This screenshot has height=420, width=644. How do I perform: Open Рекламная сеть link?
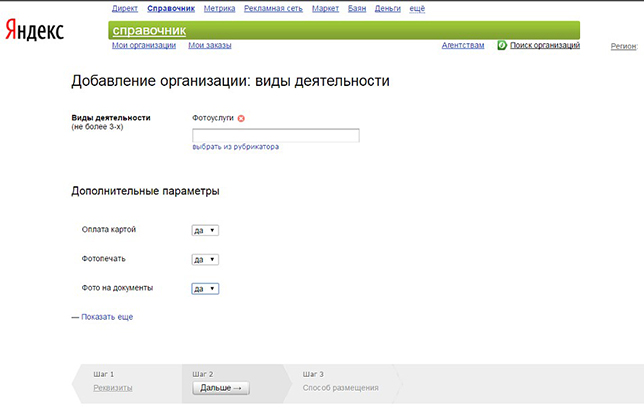(x=273, y=8)
